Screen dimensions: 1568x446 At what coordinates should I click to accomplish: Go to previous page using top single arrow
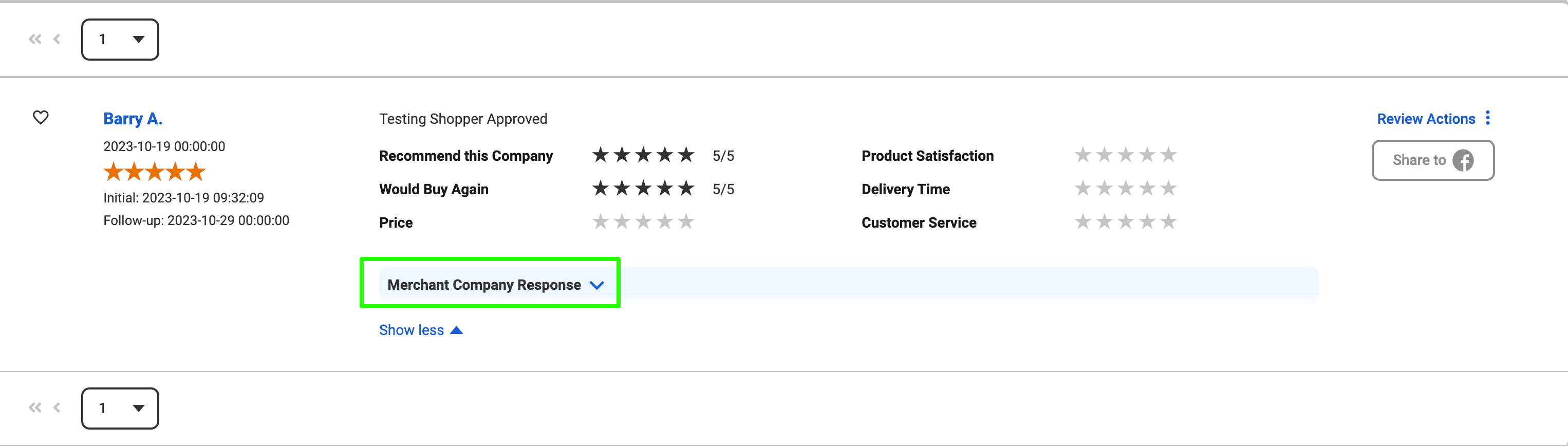click(x=57, y=40)
